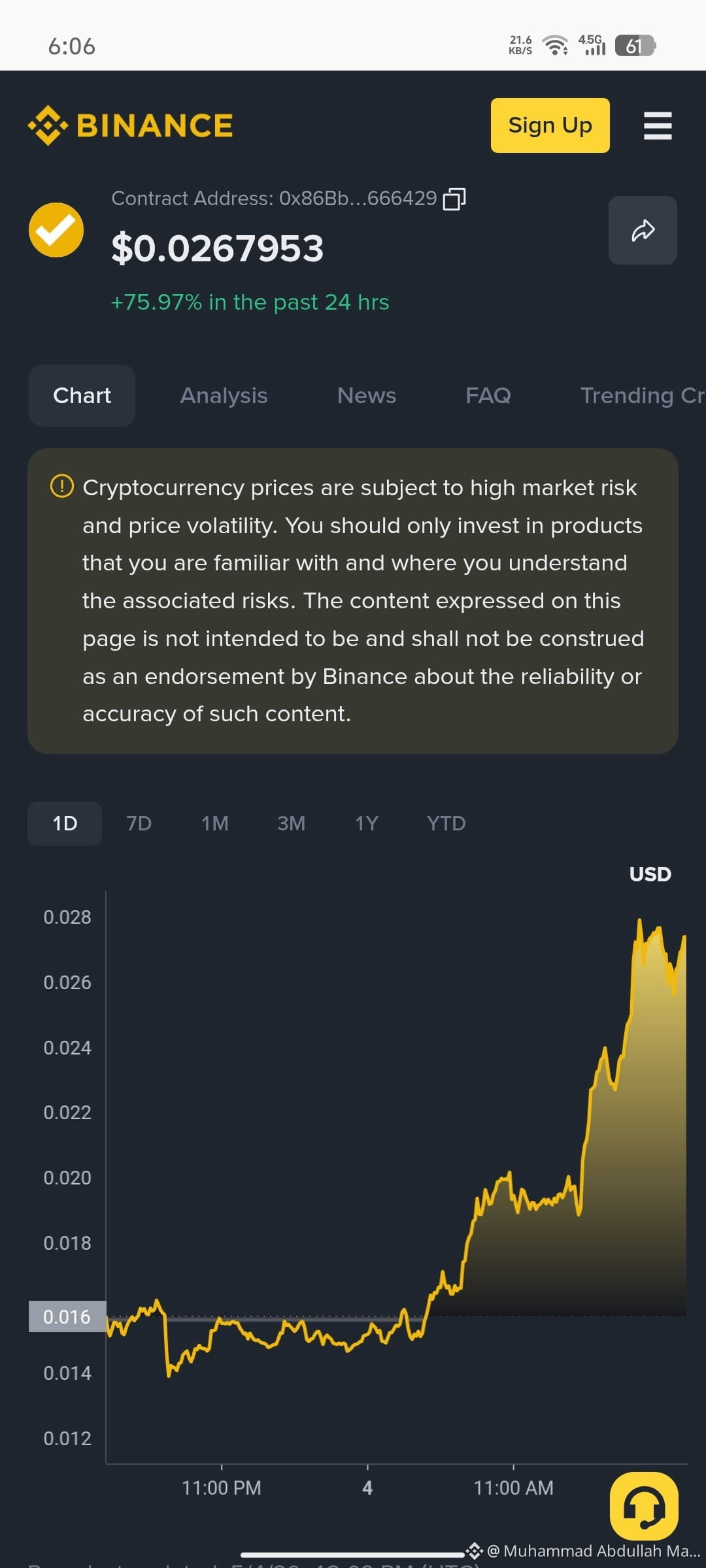Image resolution: width=706 pixels, height=1568 pixels.
Task: Tap the Wi-Fi status icon
Action: coord(556,45)
